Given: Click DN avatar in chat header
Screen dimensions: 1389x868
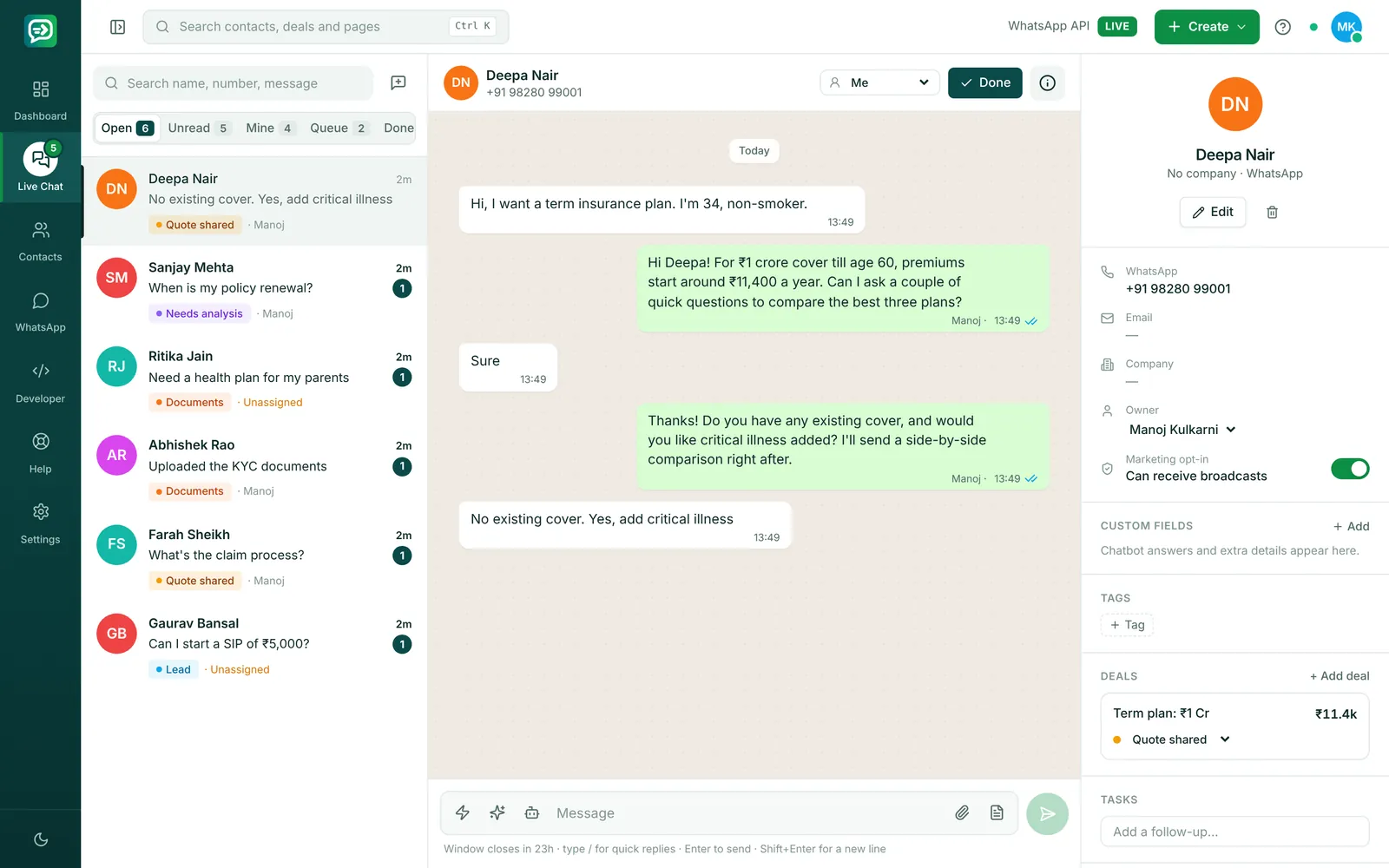Looking at the screenshot, I should pos(461,83).
